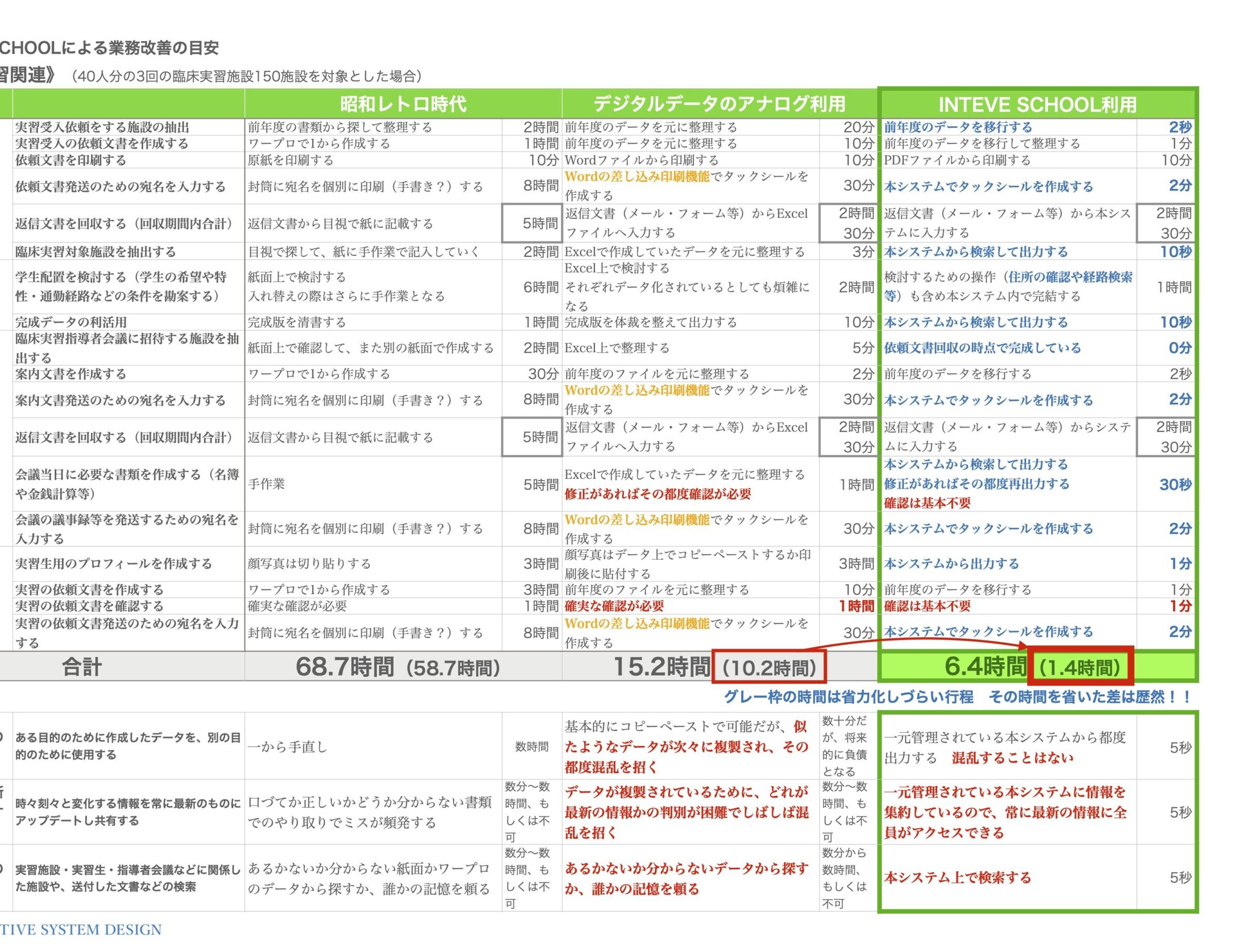Click the row label 臨床実習対象施設を抽出する
The width and height of the screenshot is (1233, 952).
click(x=95, y=252)
